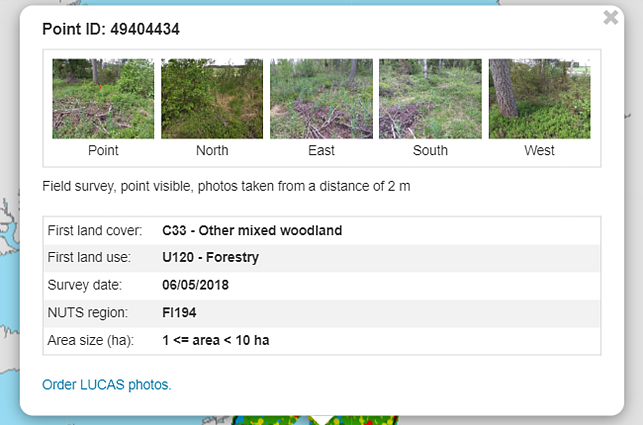Open the Point photo thumbnail
This screenshot has height=425, width=643.
[103, 98]
